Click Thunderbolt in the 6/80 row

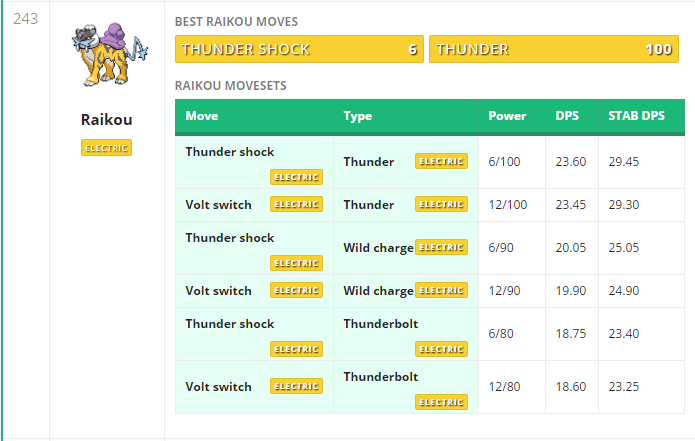pos(380,324)
